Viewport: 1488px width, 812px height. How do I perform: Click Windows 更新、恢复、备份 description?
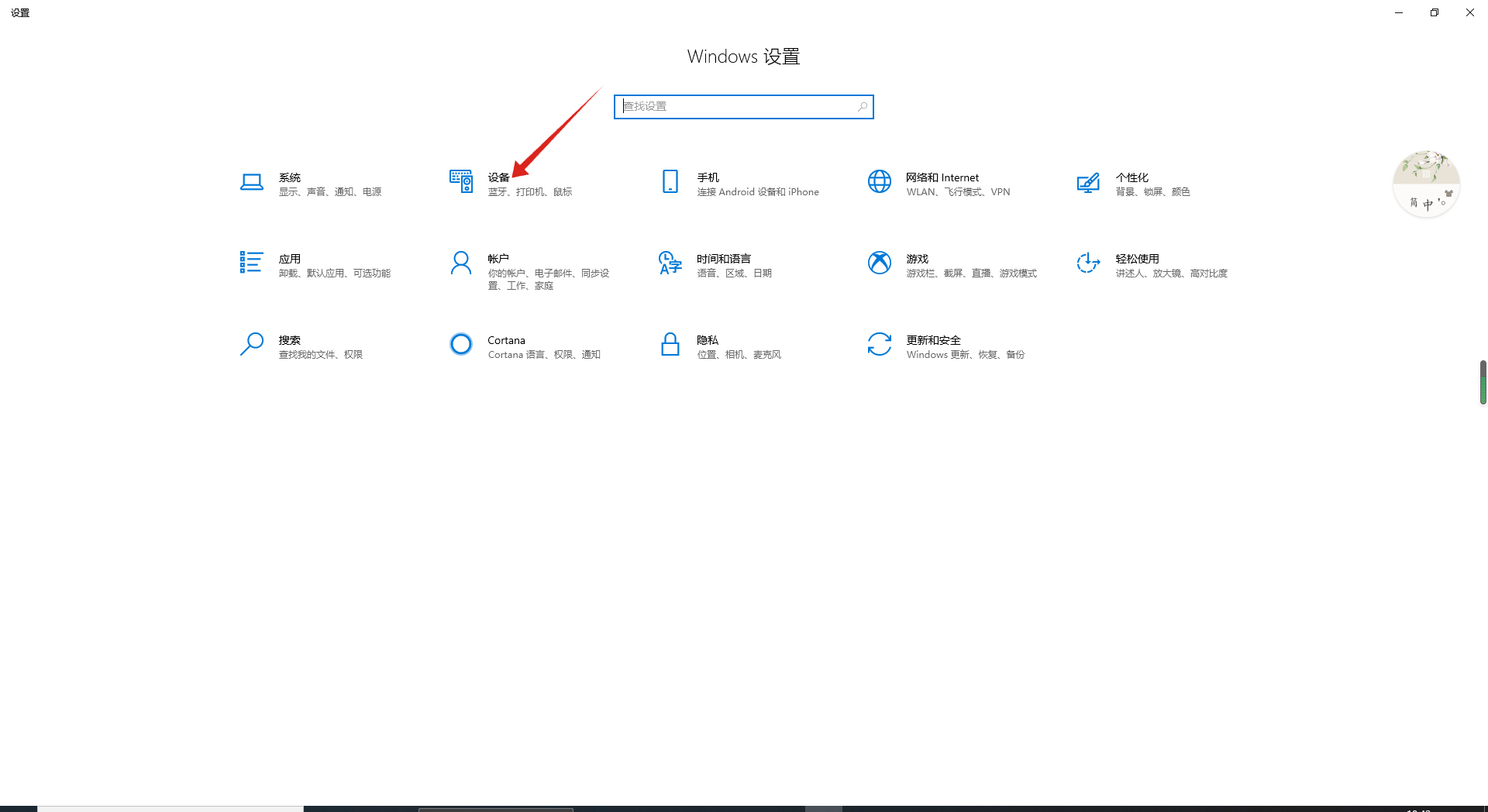(966, 355)
